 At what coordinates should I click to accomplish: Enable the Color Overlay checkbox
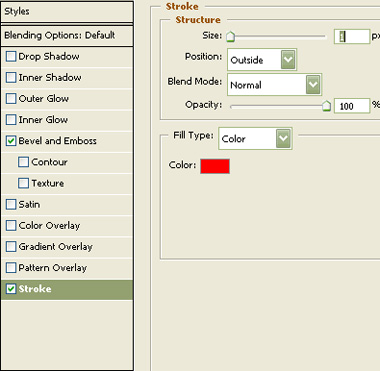(11, 225)
